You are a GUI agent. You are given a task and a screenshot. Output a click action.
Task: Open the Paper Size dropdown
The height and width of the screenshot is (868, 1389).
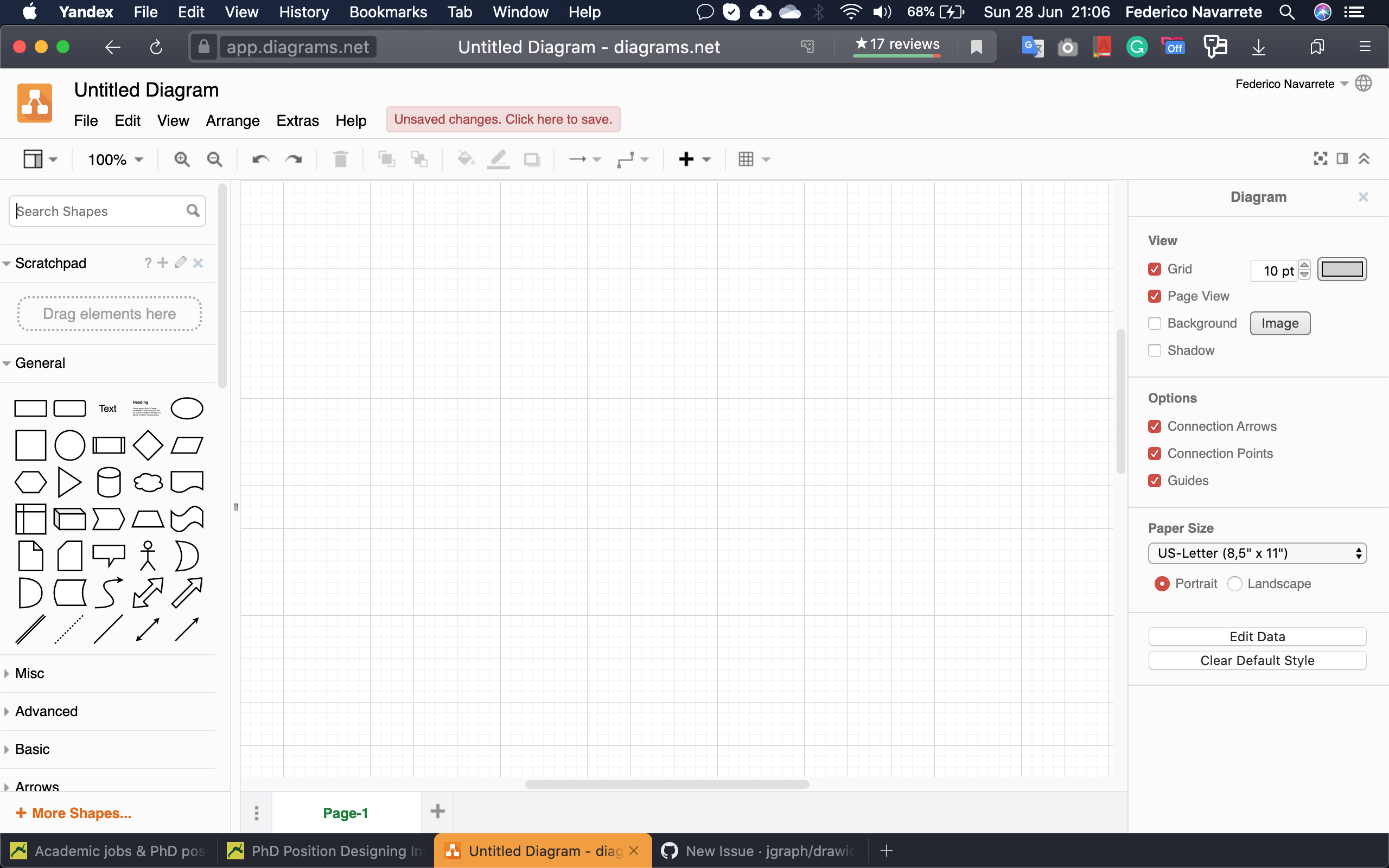1257,553
